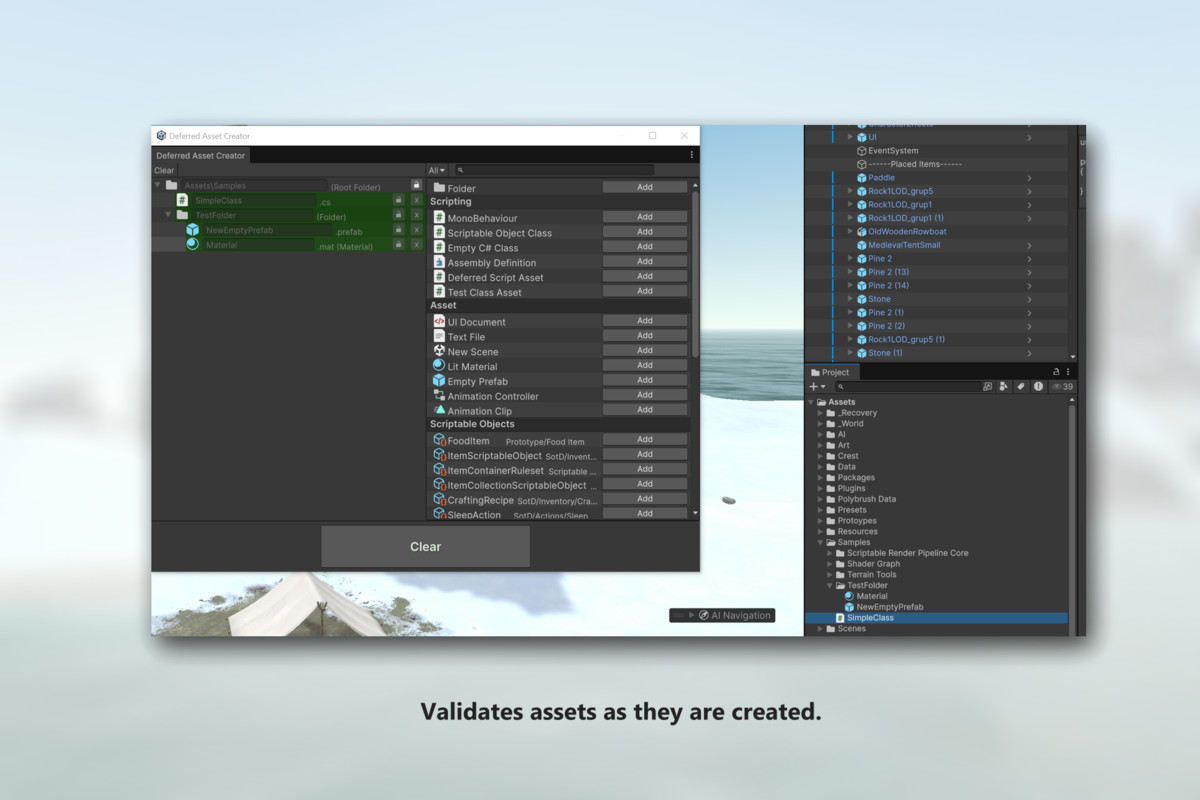Toggle the lock on the SimpleClass entry
The width and height of the screenshot is (1200, 800).
pos(397,201)
